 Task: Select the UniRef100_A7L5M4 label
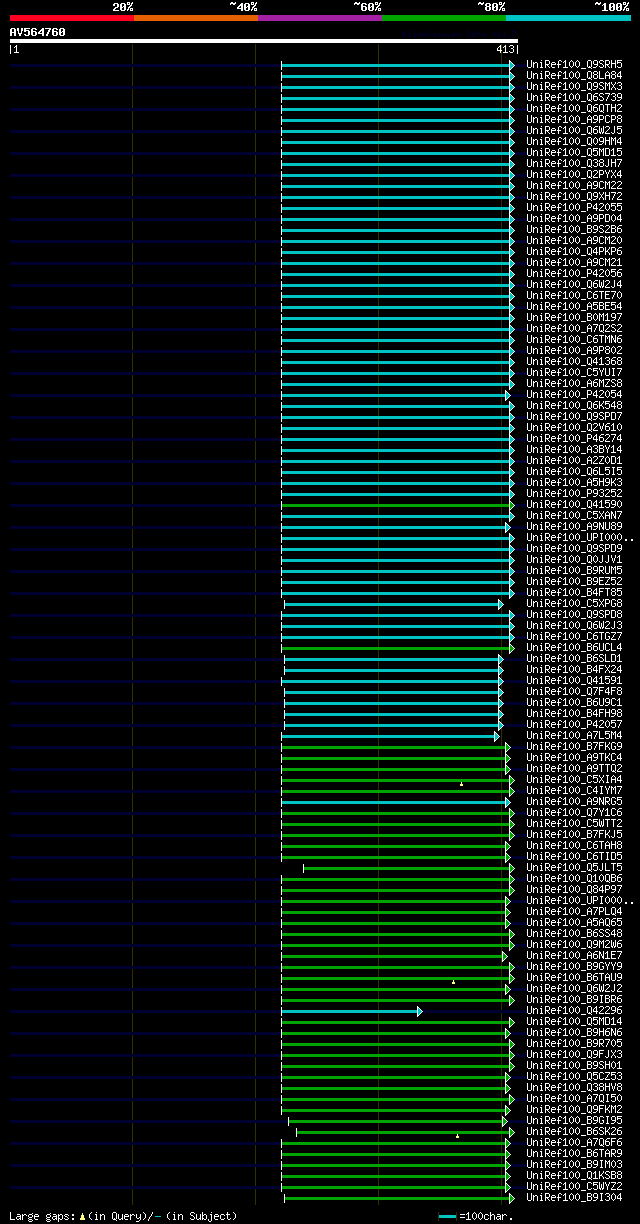pos(574,735)
